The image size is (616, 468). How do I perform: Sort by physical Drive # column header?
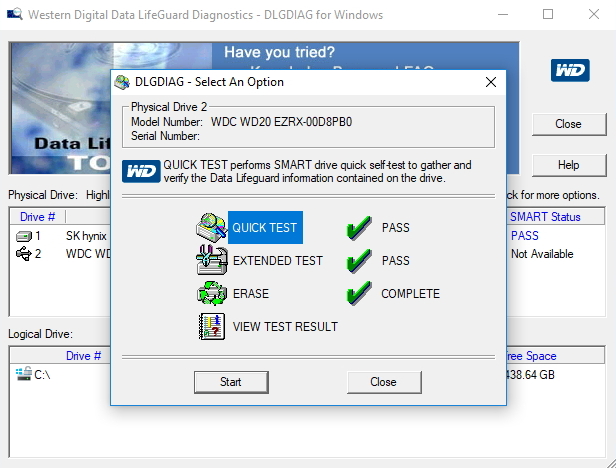pyautogui.click(x=38, y=217)
